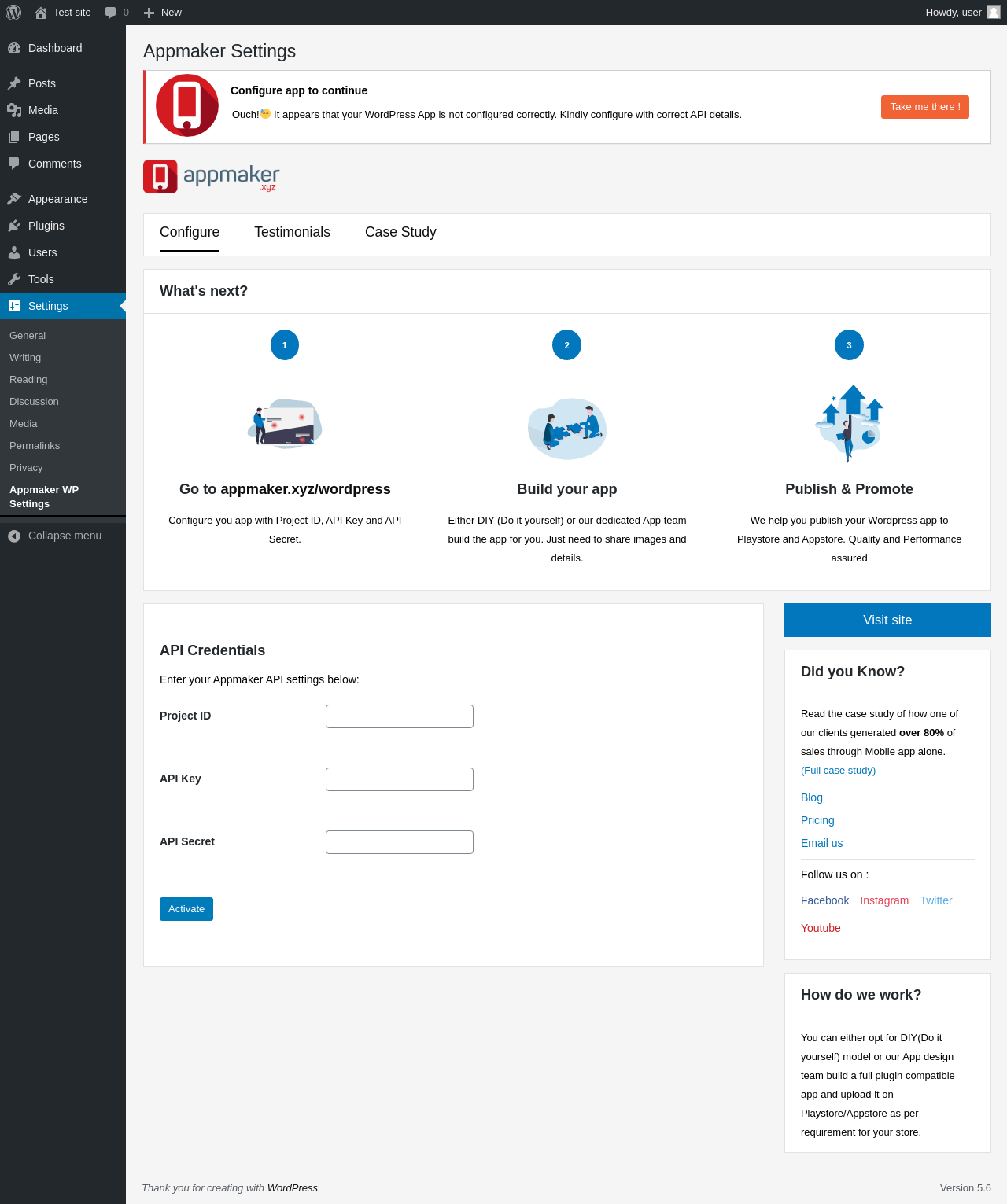Click the Media icon in main sidebar
1007x1204 pixels.
tap(14, 110)
